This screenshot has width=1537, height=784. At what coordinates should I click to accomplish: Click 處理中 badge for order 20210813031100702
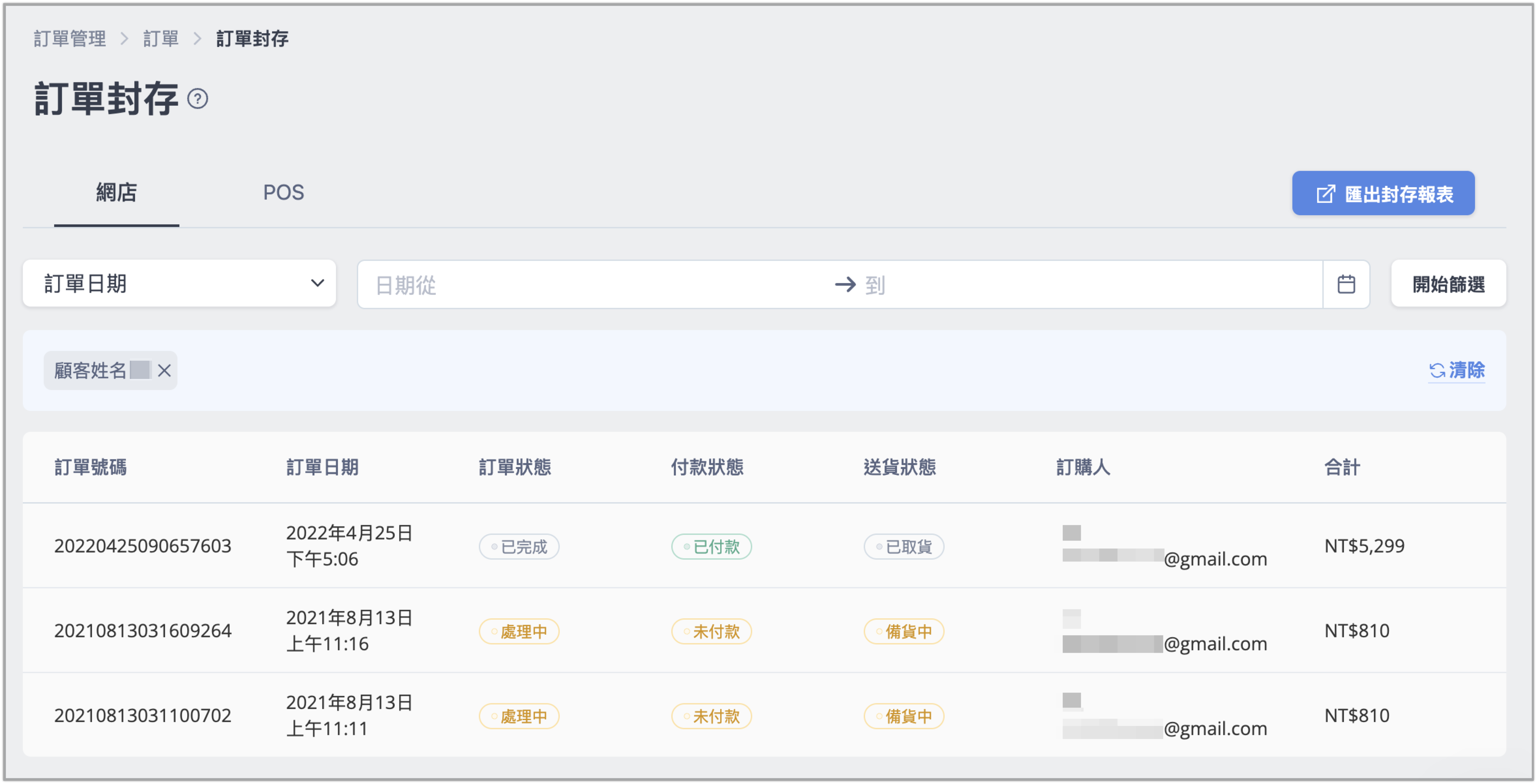[x=519, y=716]
